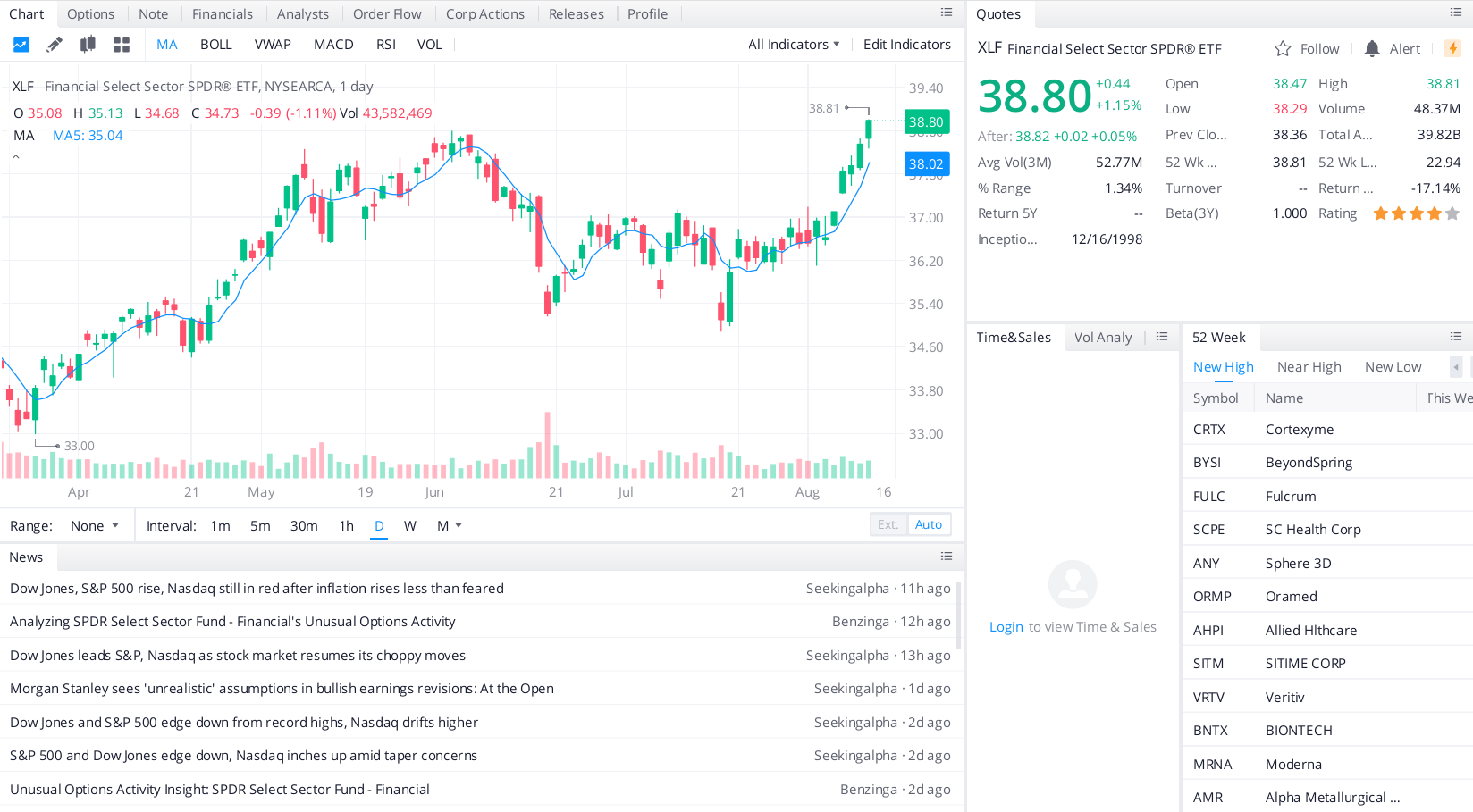Select the D daily interval
Screen dimensions: 1473x812
click(x=379, y=526)
